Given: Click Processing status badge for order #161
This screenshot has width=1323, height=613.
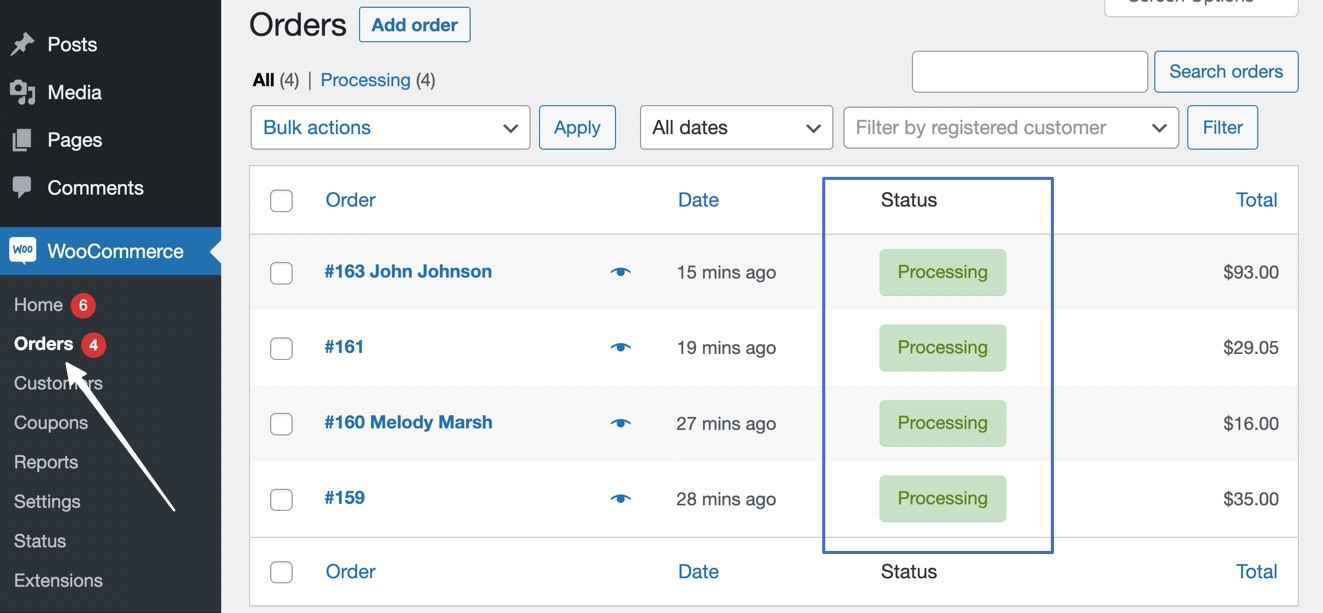Looking at the screenshot, I should click(942, 348).
